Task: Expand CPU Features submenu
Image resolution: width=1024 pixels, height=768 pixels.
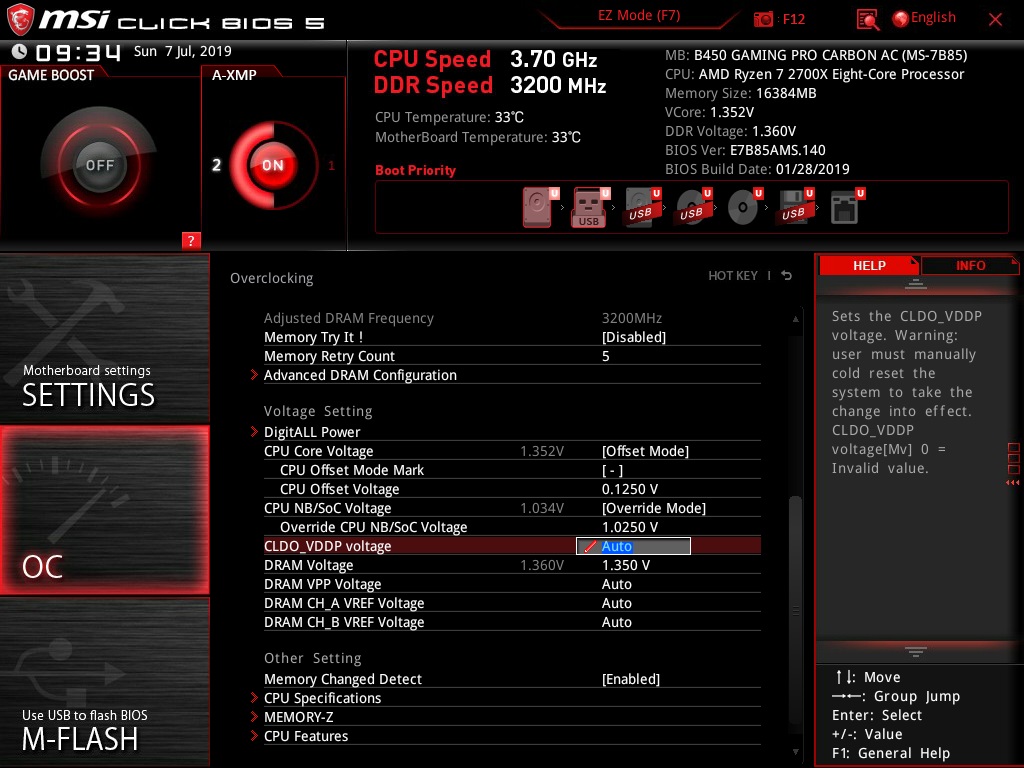Action: 306,736
